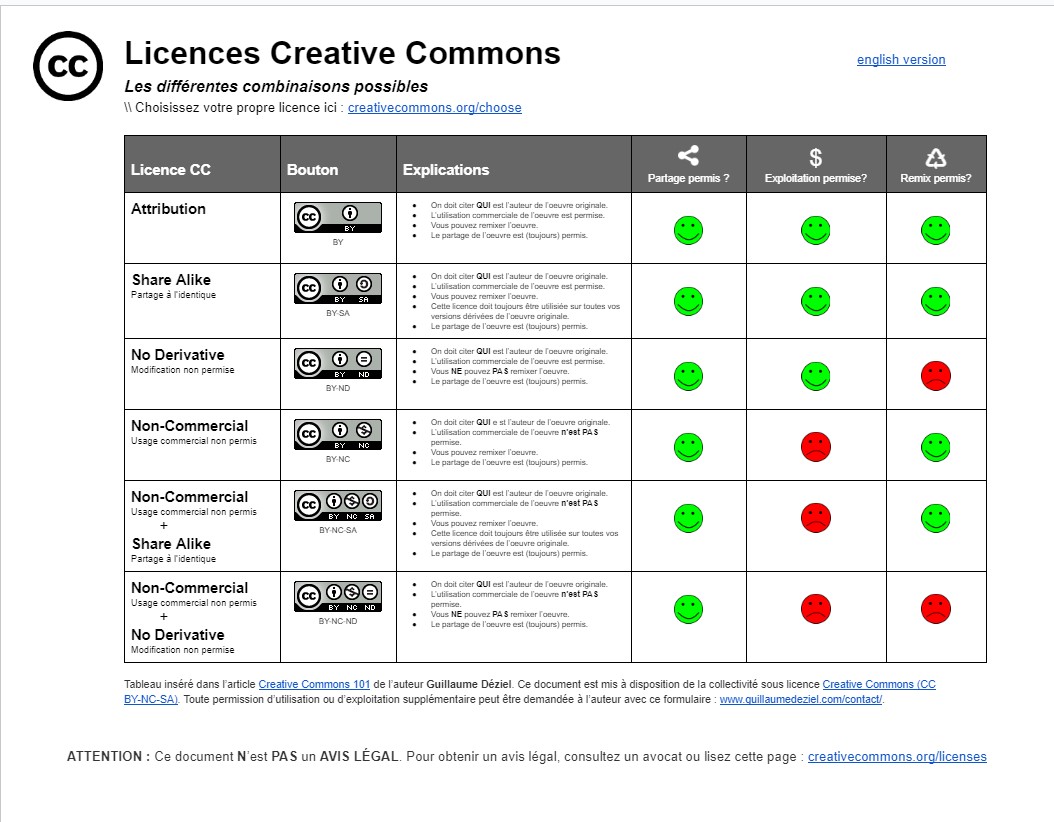Click the BY-NC-SA license badge
This screenshot has height=822, width=1054.
pos(337,505)
